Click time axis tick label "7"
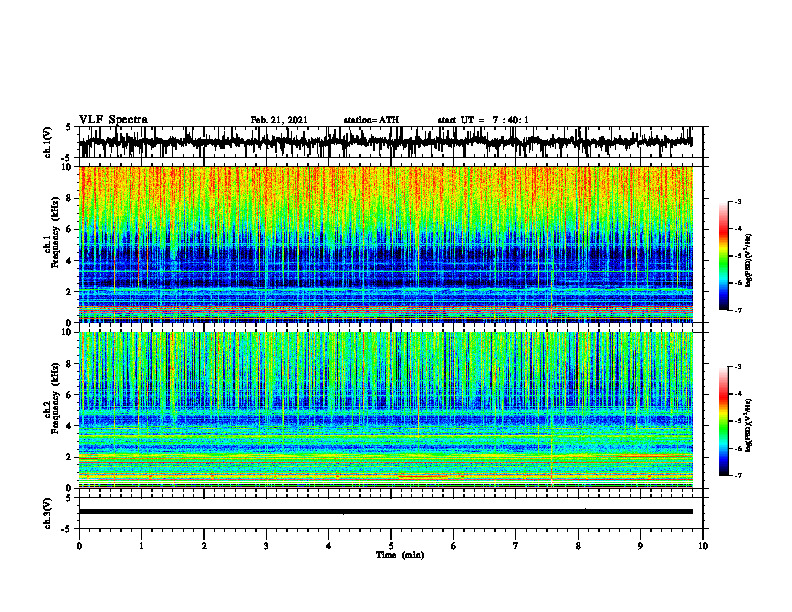The height and width of the screenshot is (612, 792). tap(516, 546)
